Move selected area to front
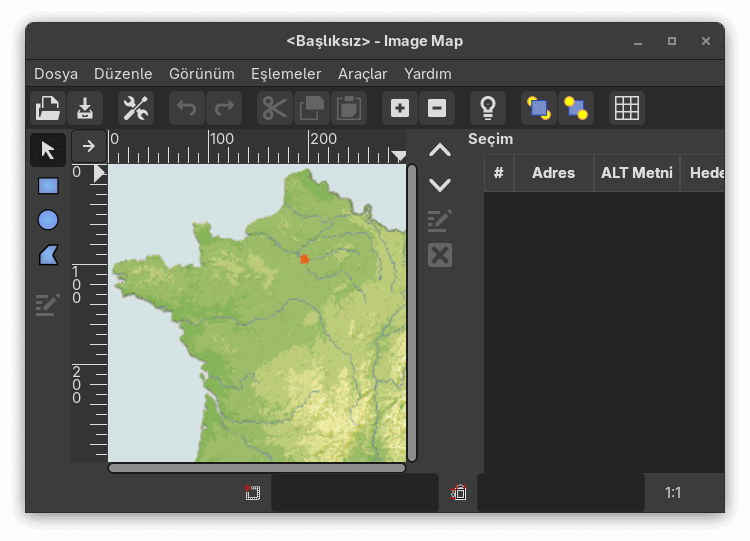This screenshot has width=750, height=541. tap(539, 108)
